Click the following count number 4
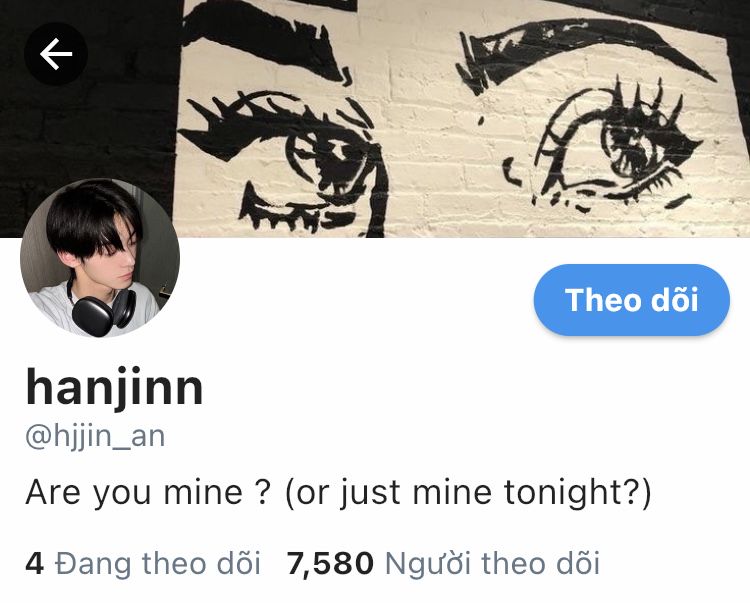This screenshot has width=750, height=603. [x=34, y=563]
